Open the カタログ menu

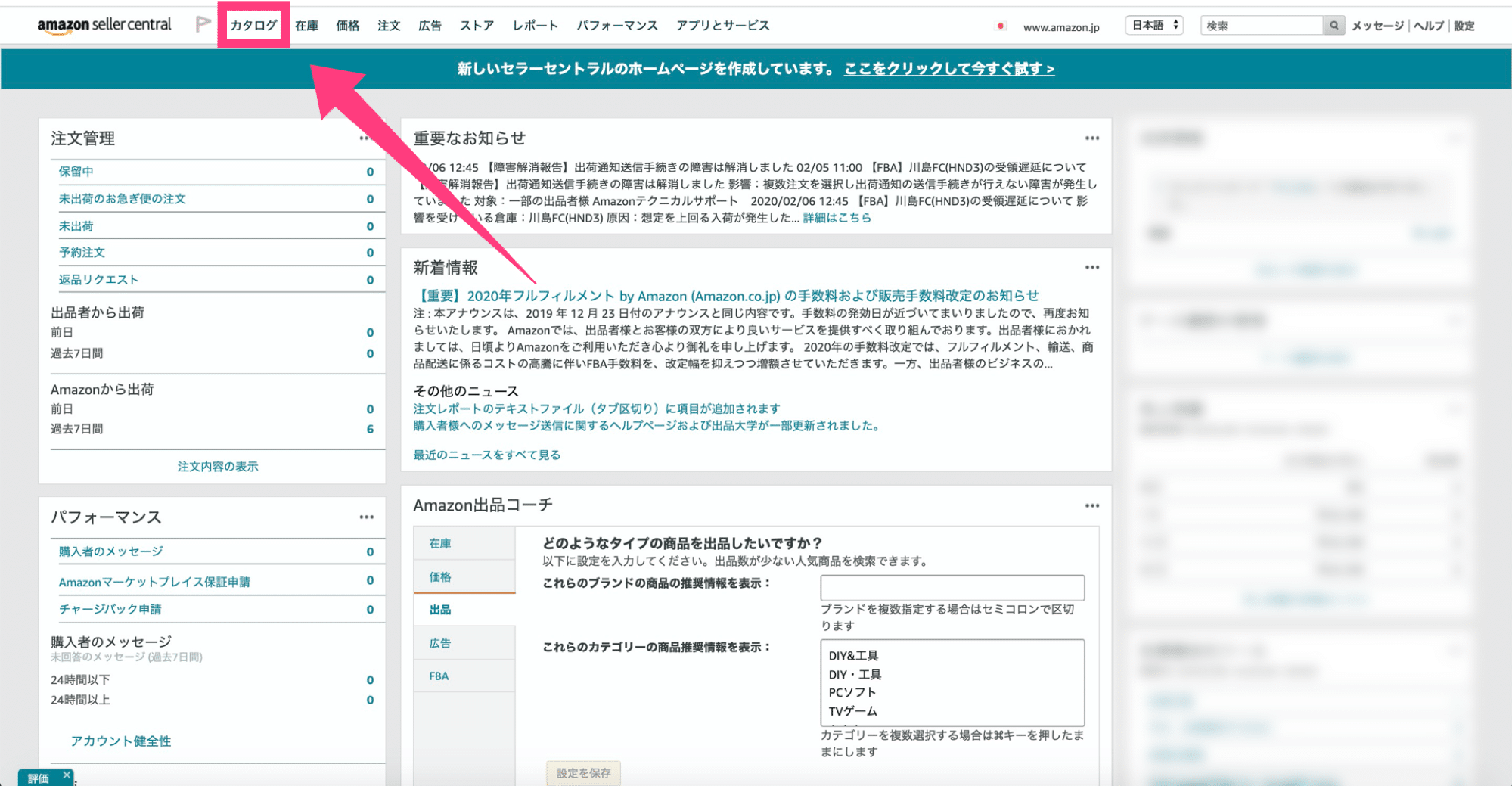(253, 26)
